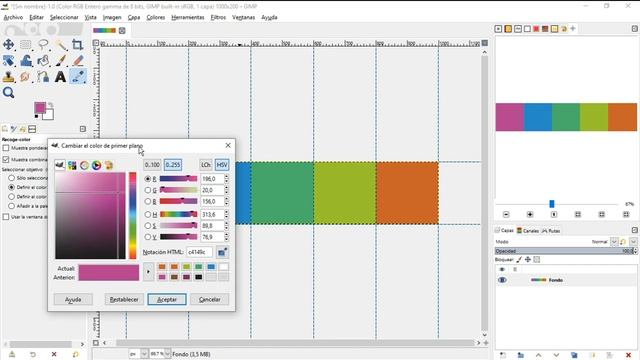Select the Text tool
640x360 pixels.
61,77
